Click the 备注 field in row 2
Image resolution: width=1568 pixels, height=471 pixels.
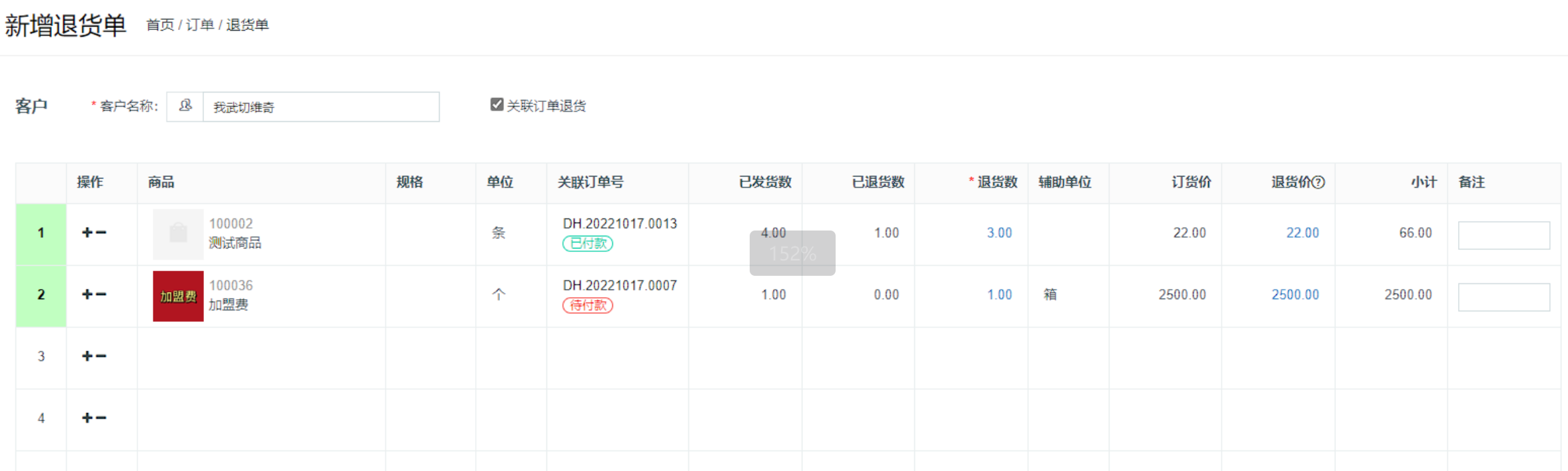(x=1504, y=297)
